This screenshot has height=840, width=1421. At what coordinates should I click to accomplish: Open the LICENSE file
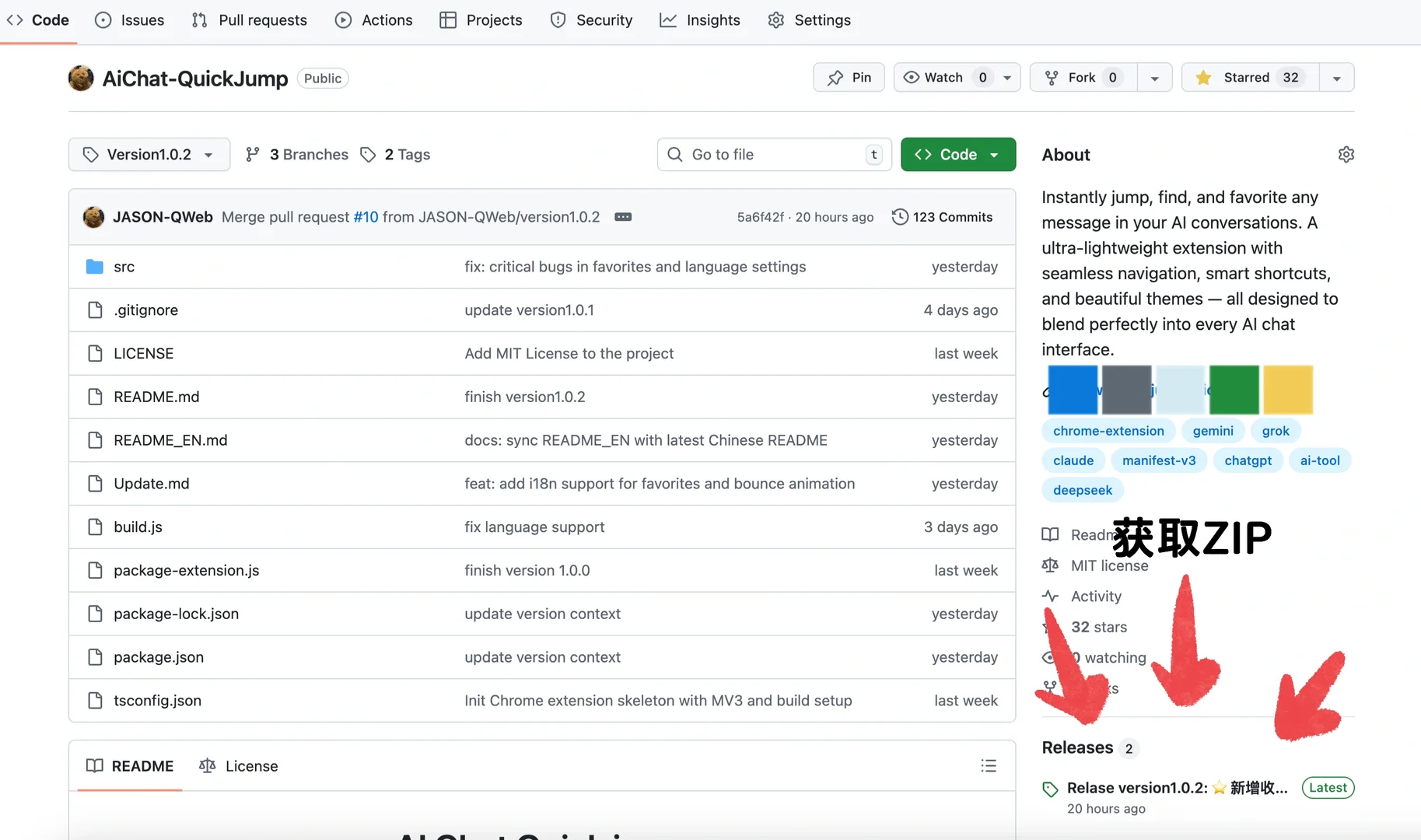point(144,354)
